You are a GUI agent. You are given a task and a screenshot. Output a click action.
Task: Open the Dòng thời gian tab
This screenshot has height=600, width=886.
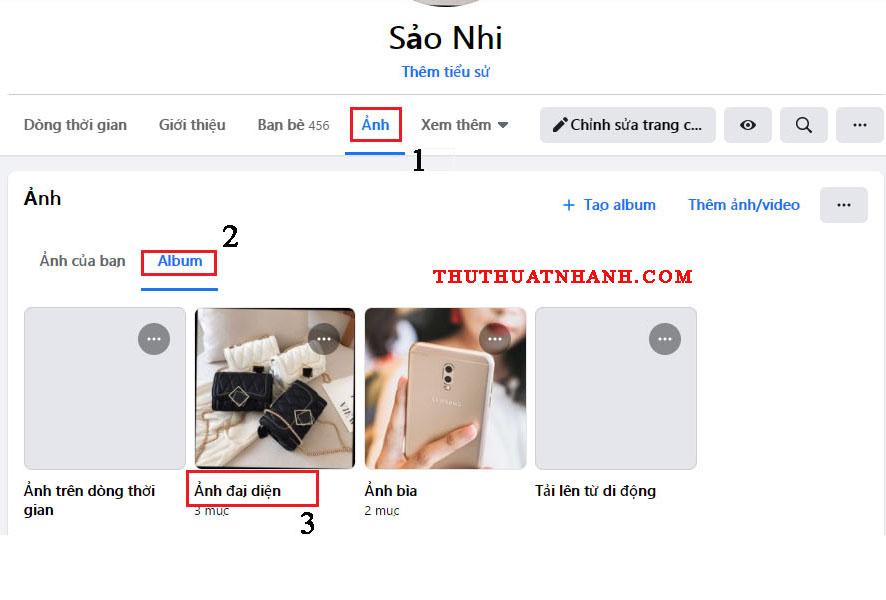tap(75, 125)
